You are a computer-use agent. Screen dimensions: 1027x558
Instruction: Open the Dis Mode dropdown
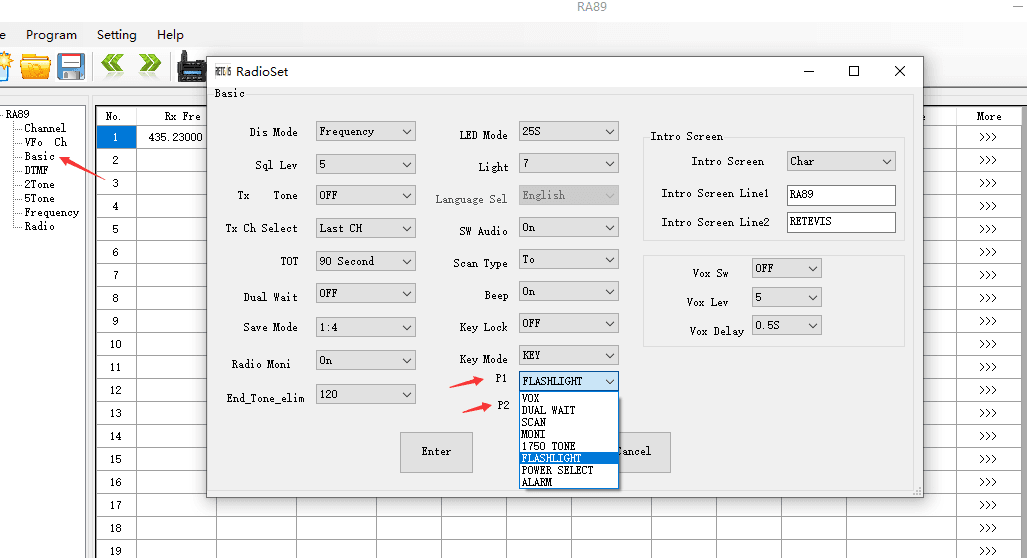[365, 132]
